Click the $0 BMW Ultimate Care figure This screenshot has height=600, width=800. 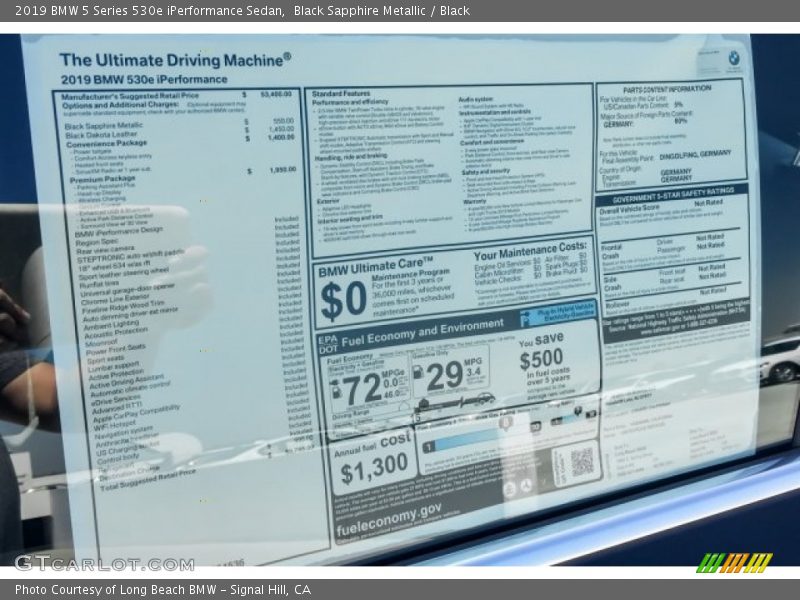pyautogui.click(x=343, y=299)
